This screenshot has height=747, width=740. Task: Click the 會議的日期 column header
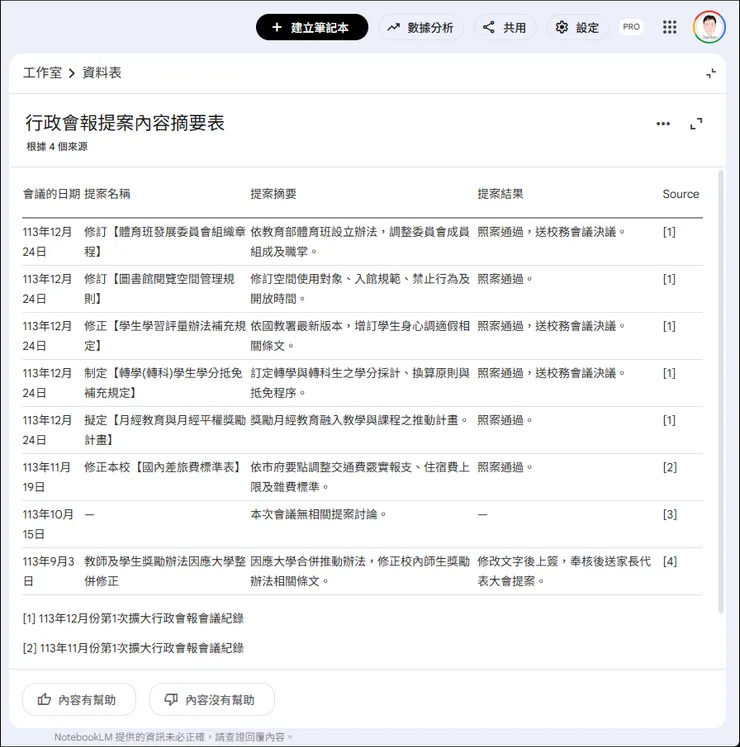pos(51,194)
